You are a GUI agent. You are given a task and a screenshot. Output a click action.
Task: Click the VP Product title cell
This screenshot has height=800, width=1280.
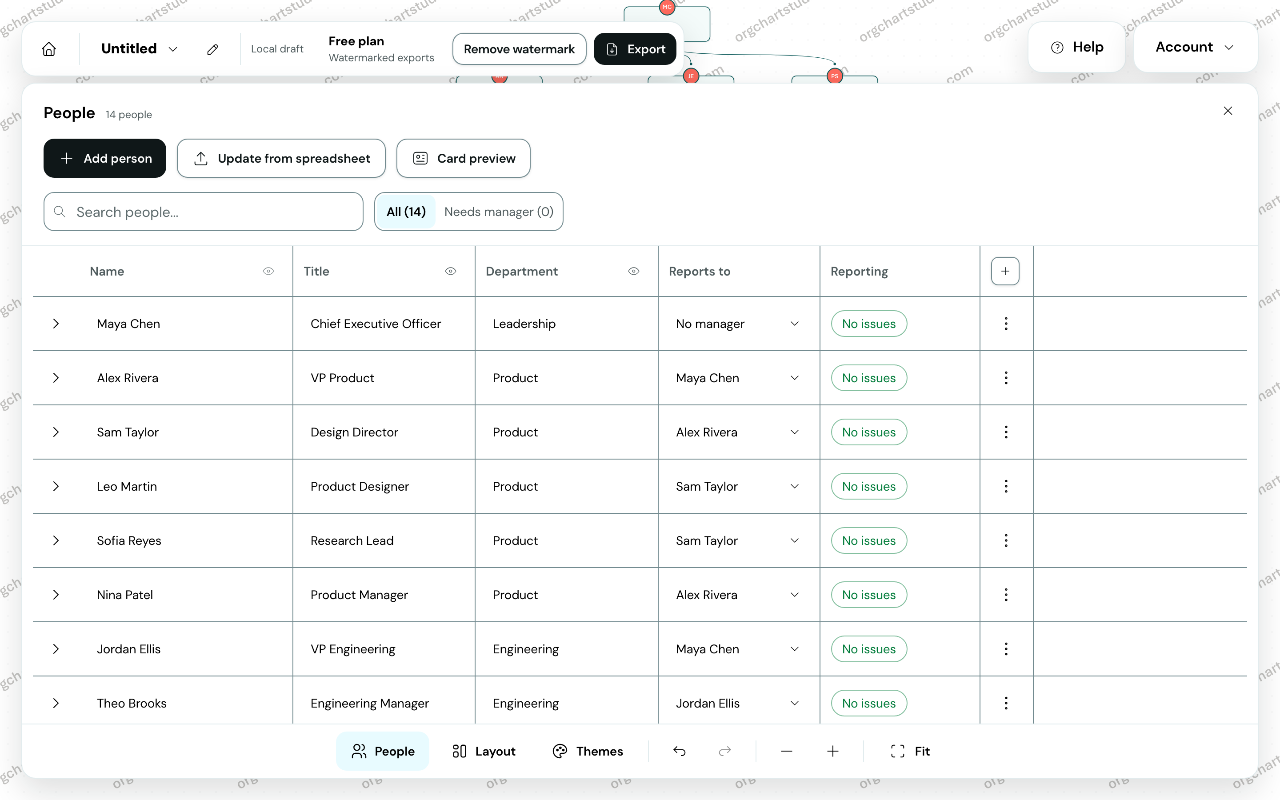pyautogui.click(x=384, y=378)
